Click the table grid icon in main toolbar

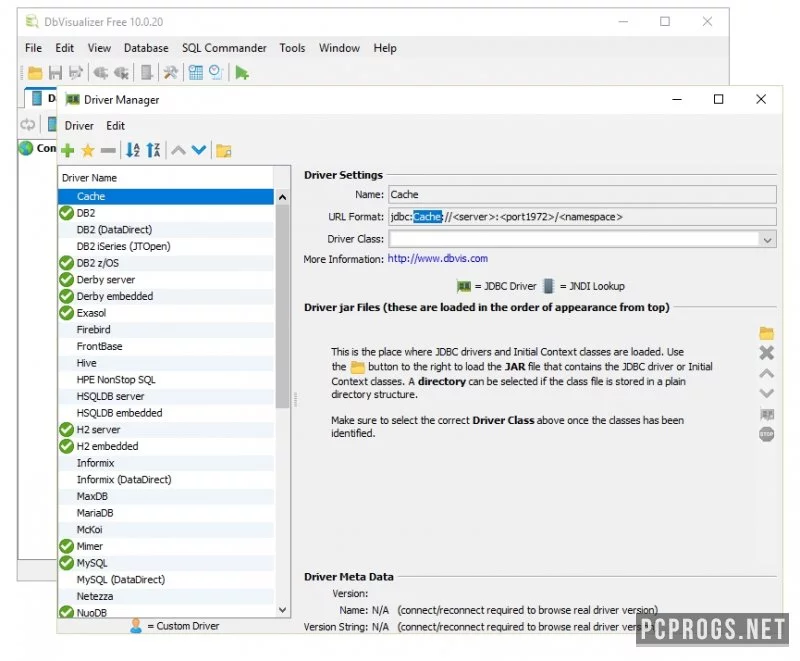pyautogui.click(x=196, y=73)
